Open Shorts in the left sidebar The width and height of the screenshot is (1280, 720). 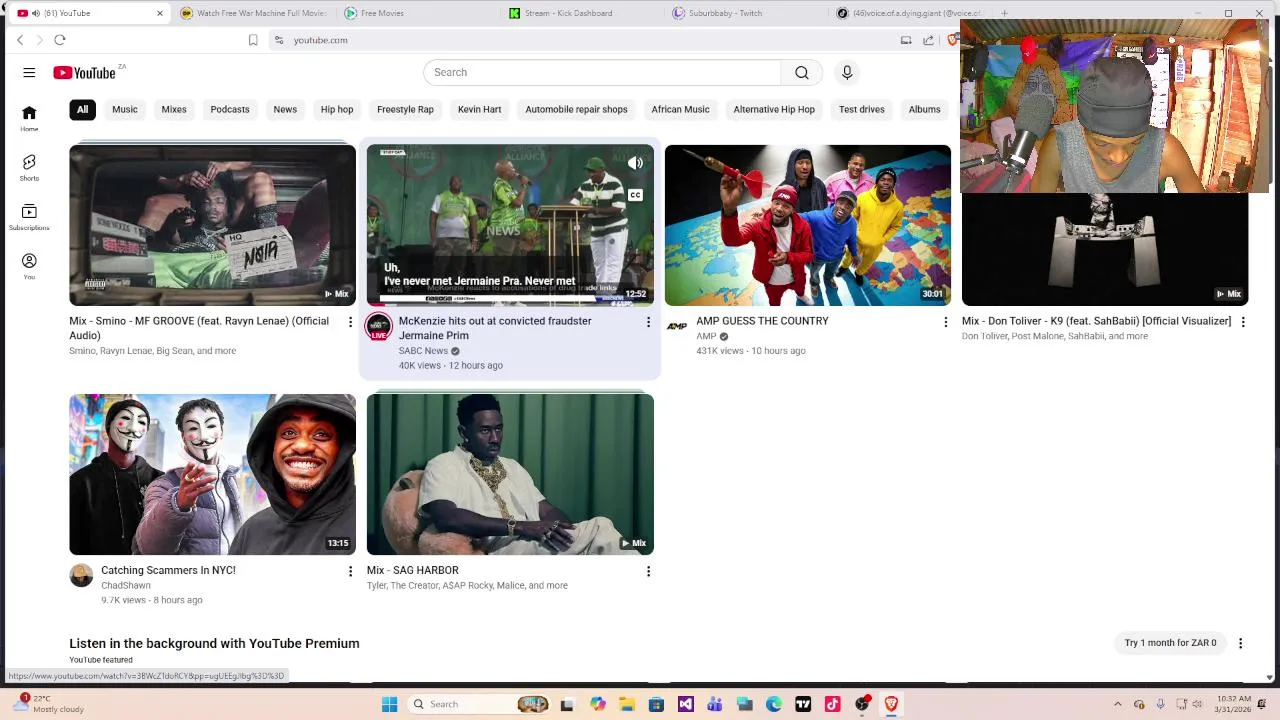click(29, 167)
